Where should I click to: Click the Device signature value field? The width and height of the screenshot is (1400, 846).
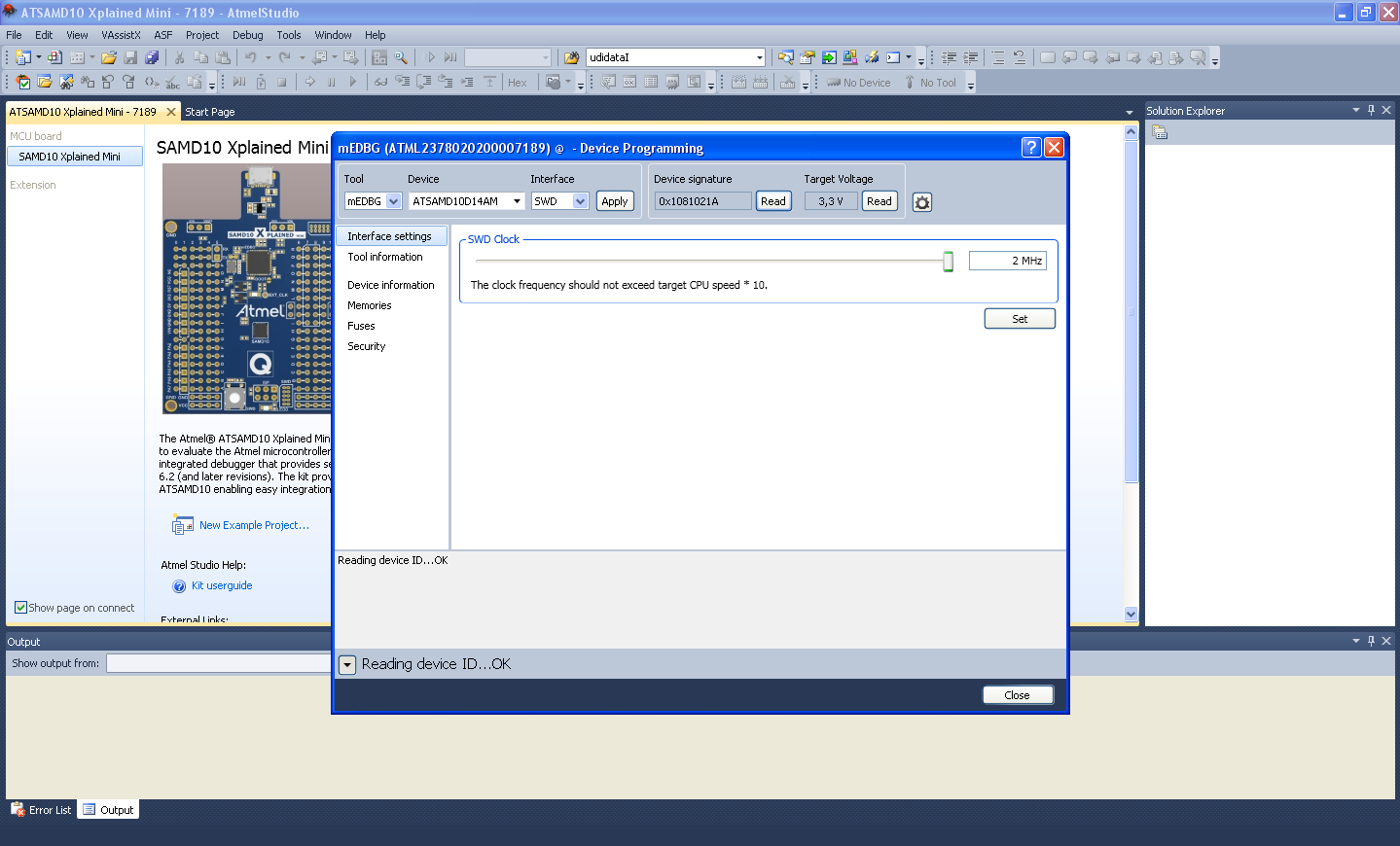[x=702, y=201]
